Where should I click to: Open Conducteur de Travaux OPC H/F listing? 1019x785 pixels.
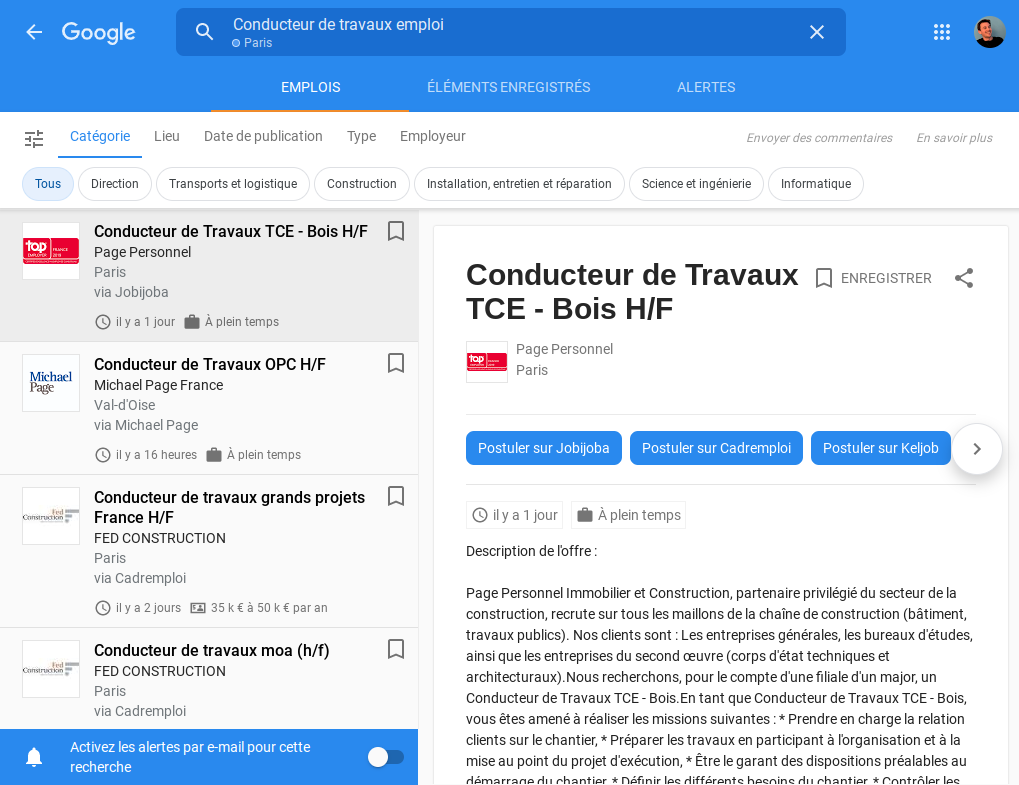210,365
